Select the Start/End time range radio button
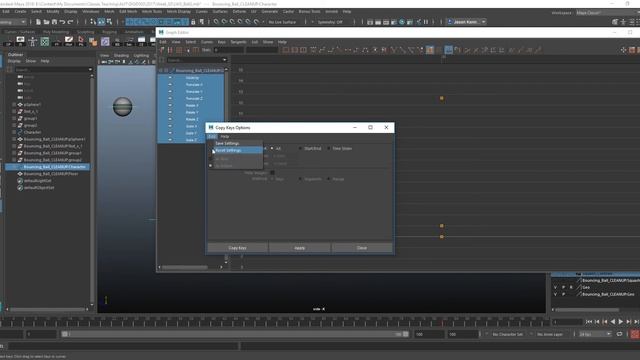The image size is (640, 360). point(300,149)
